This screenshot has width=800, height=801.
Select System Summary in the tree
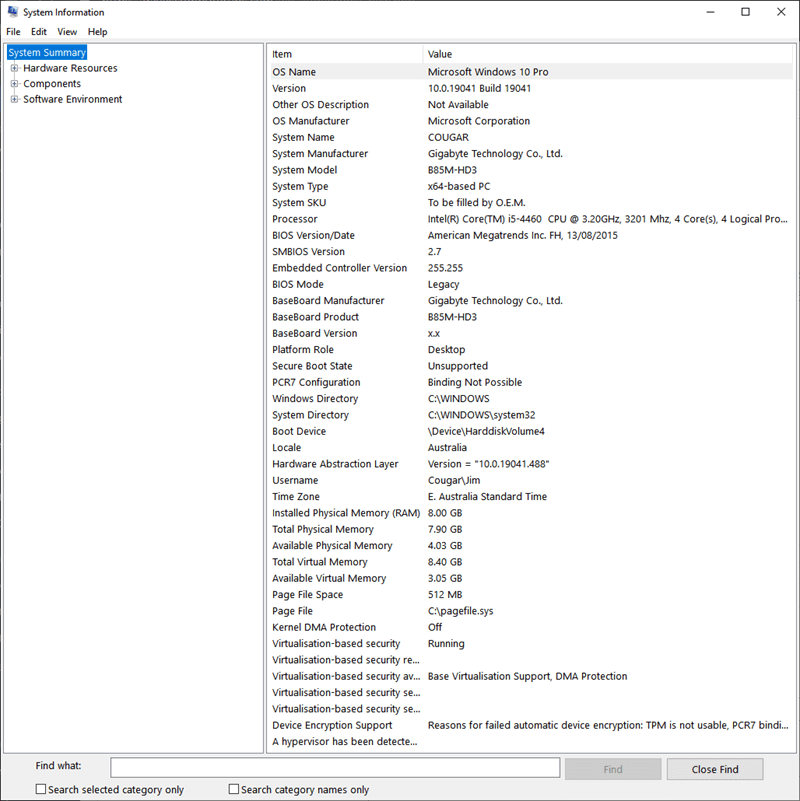coord(47,53)
